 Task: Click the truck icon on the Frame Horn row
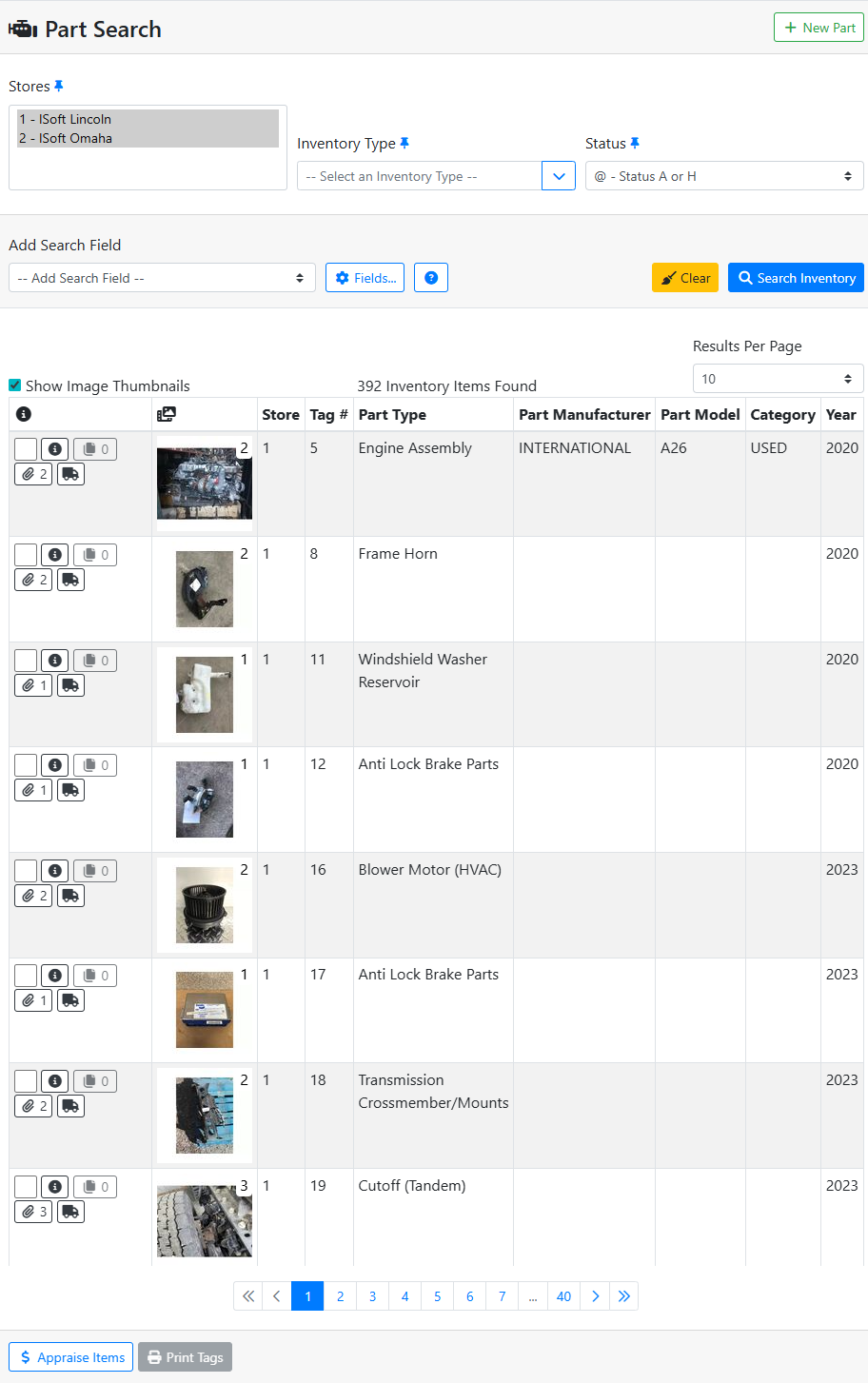(70, 579)
